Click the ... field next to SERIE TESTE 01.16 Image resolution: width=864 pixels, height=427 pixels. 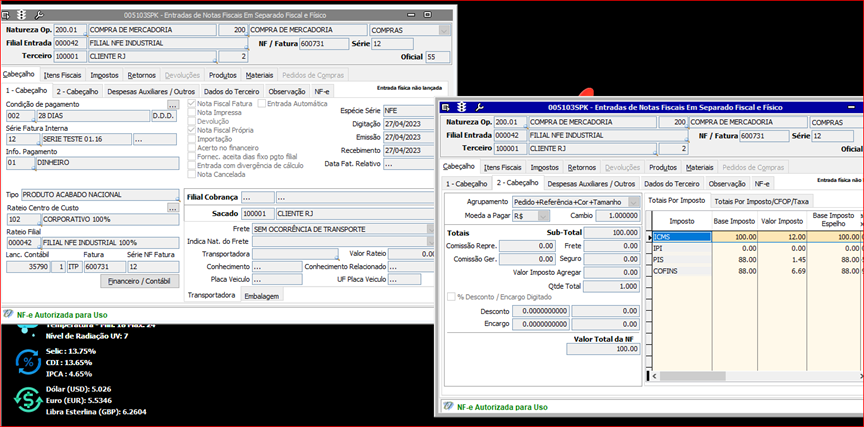click(155, 140)
